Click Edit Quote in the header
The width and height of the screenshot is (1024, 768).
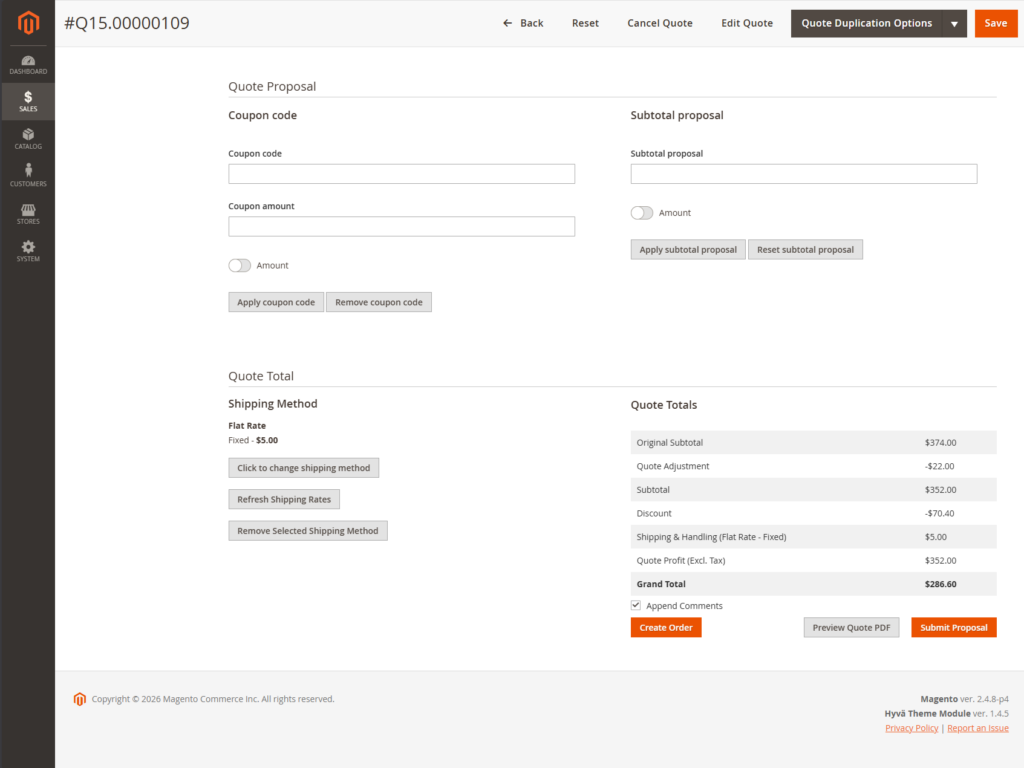(746, 24)
